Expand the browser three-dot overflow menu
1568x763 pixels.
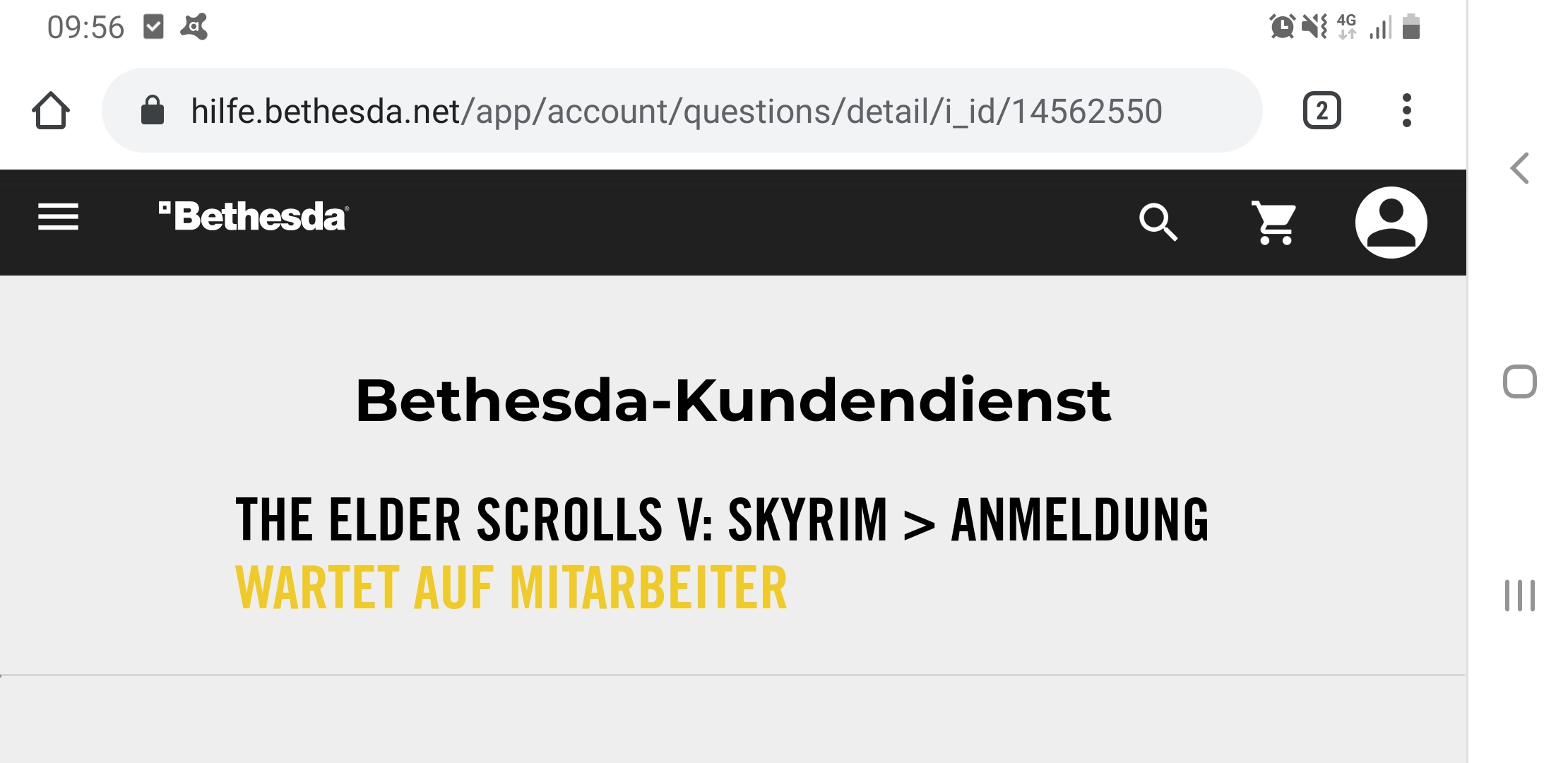pos(1406,111)
